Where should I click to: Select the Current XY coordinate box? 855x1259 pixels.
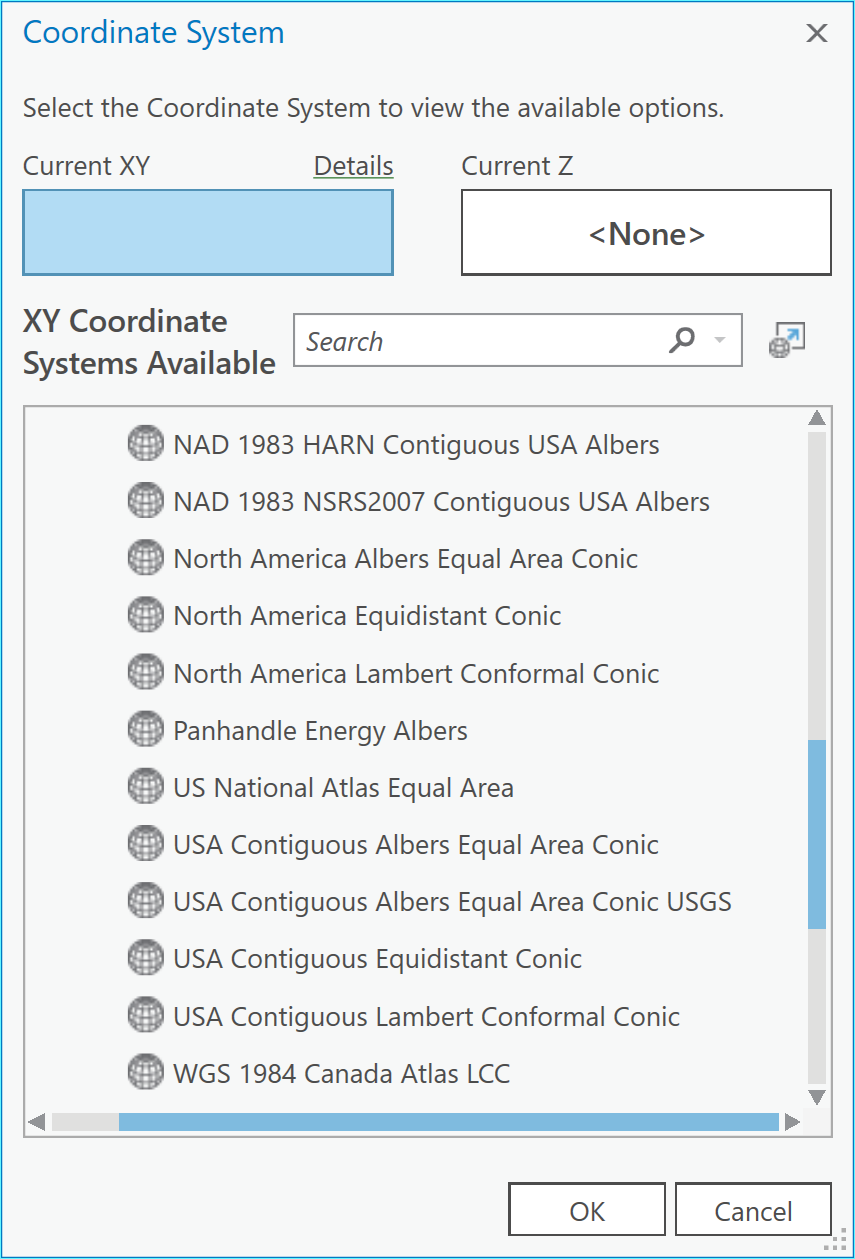coord(208,233)
